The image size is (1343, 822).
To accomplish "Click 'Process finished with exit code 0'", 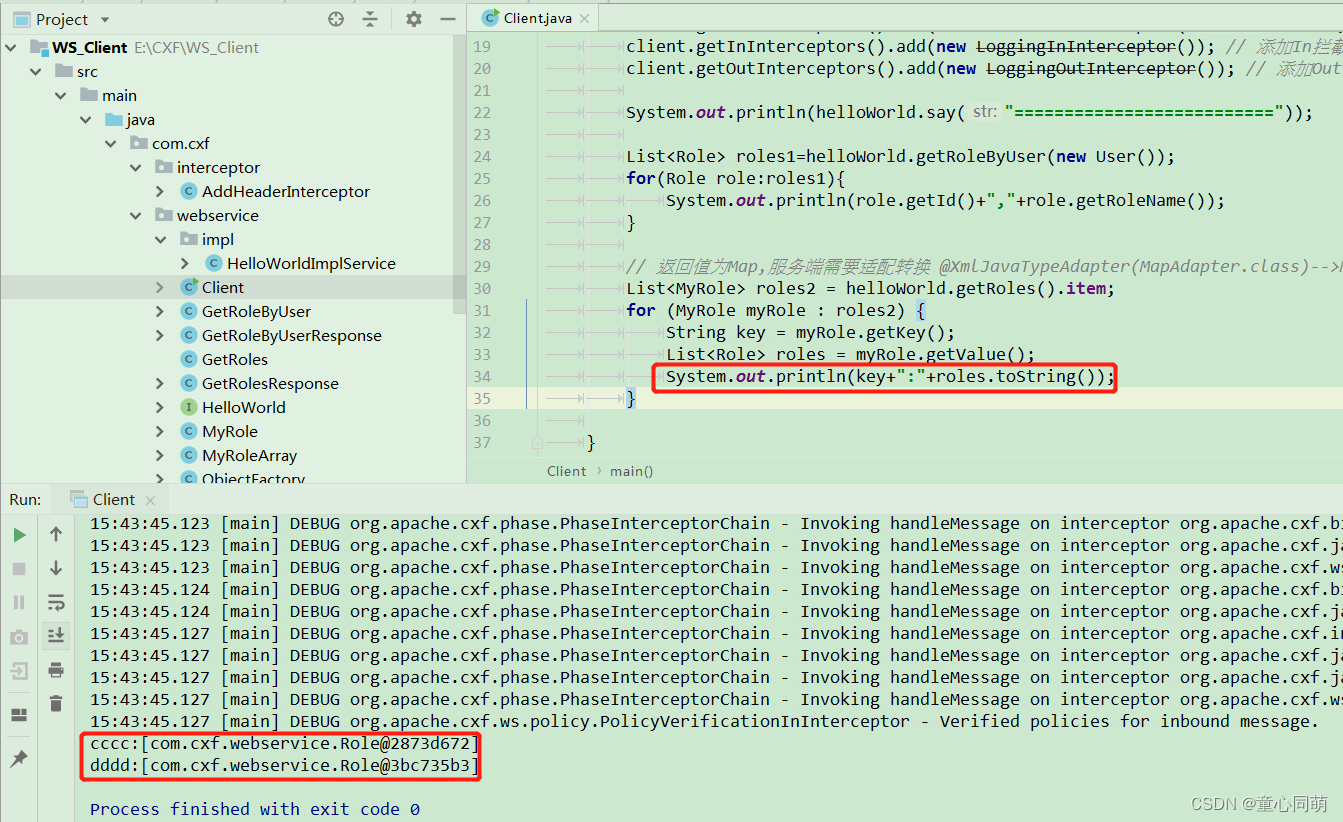I will tap(255, 809).
